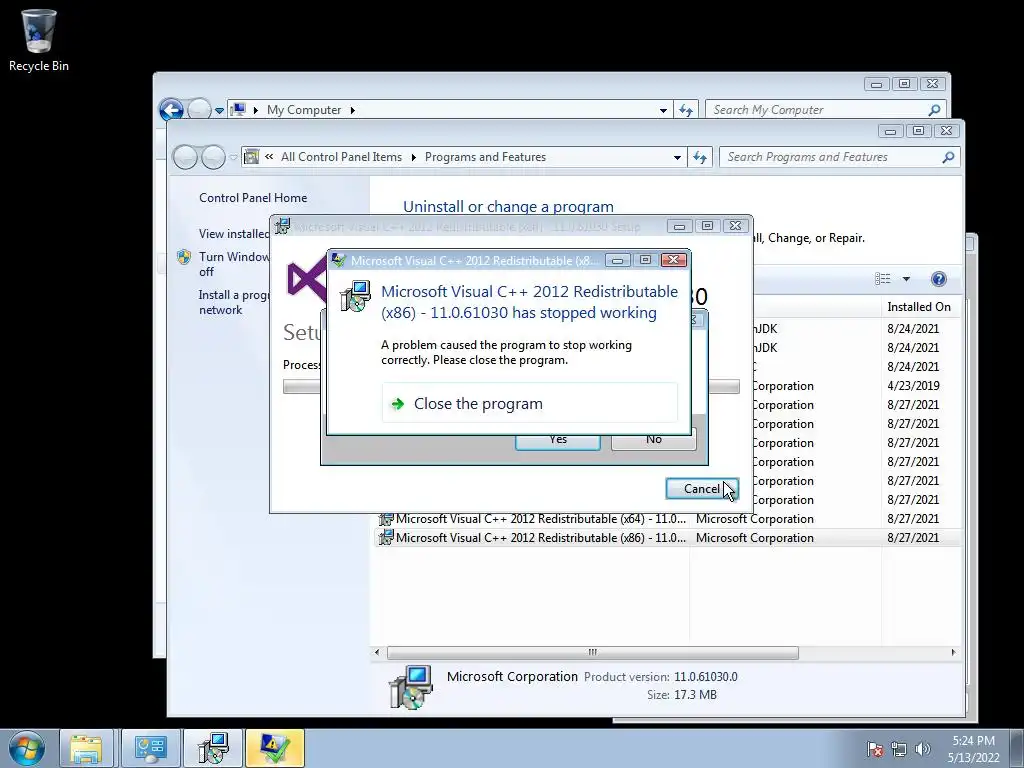This screenshot has height=768, width=1024.
Task: Open the volume speaker tray icon
Action: (922, 749)
